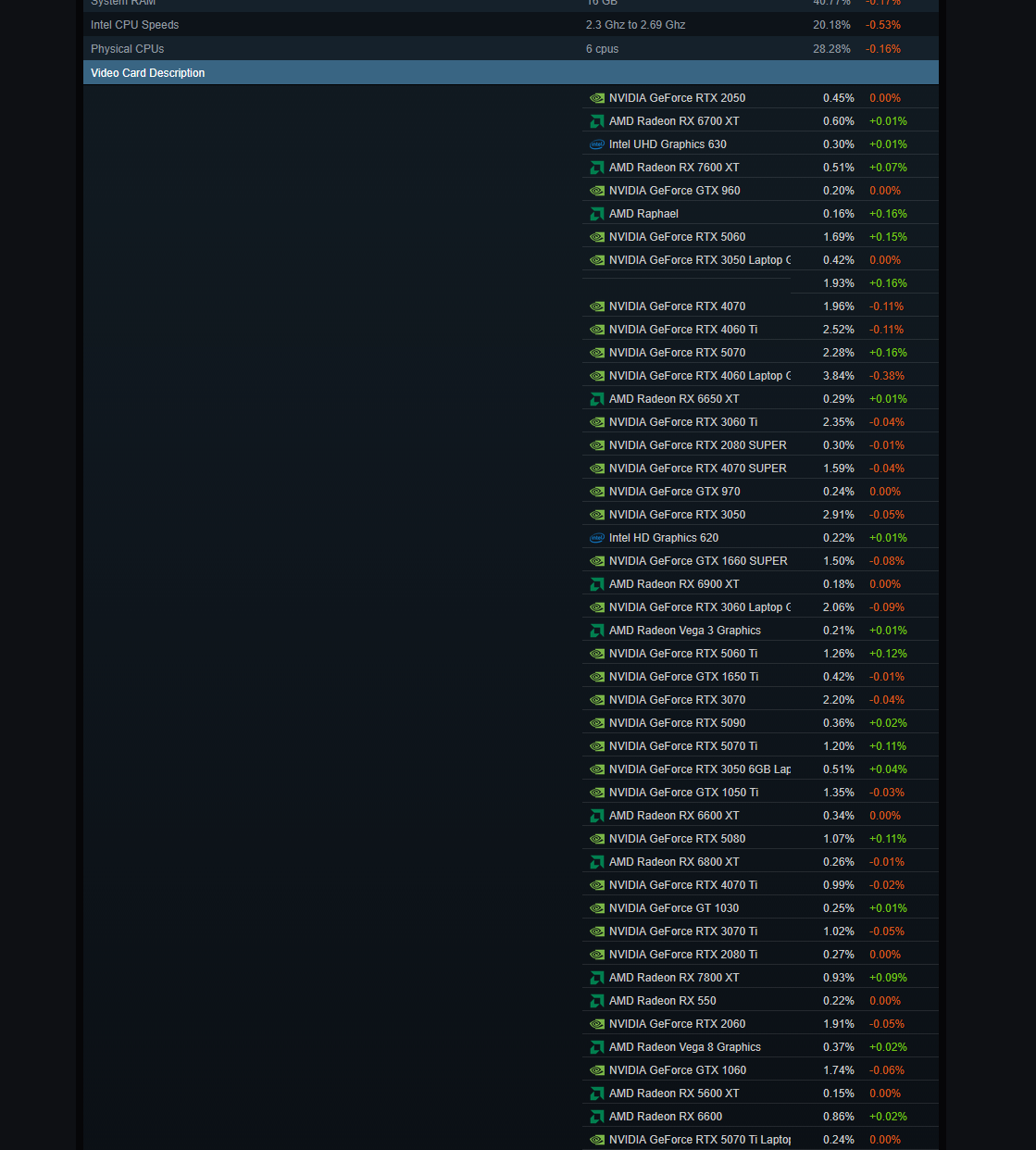Click the AMD logo beside AMD Raphael

point(597,214)
